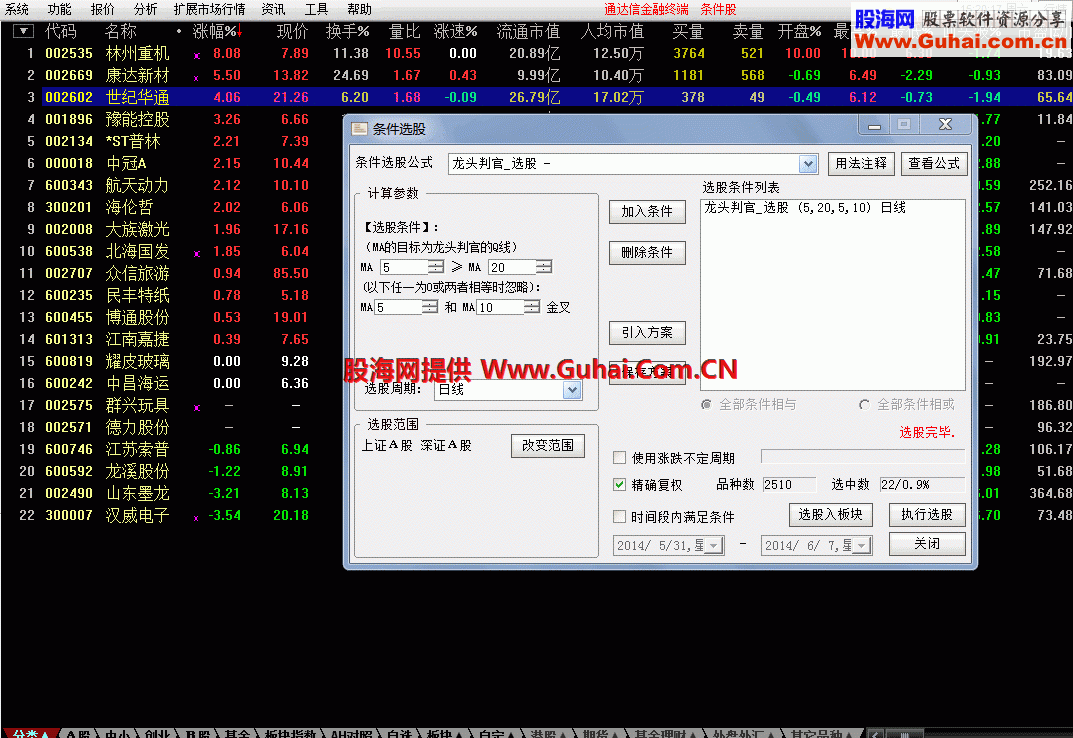Click the 加入条件 button

coord(647,212)
